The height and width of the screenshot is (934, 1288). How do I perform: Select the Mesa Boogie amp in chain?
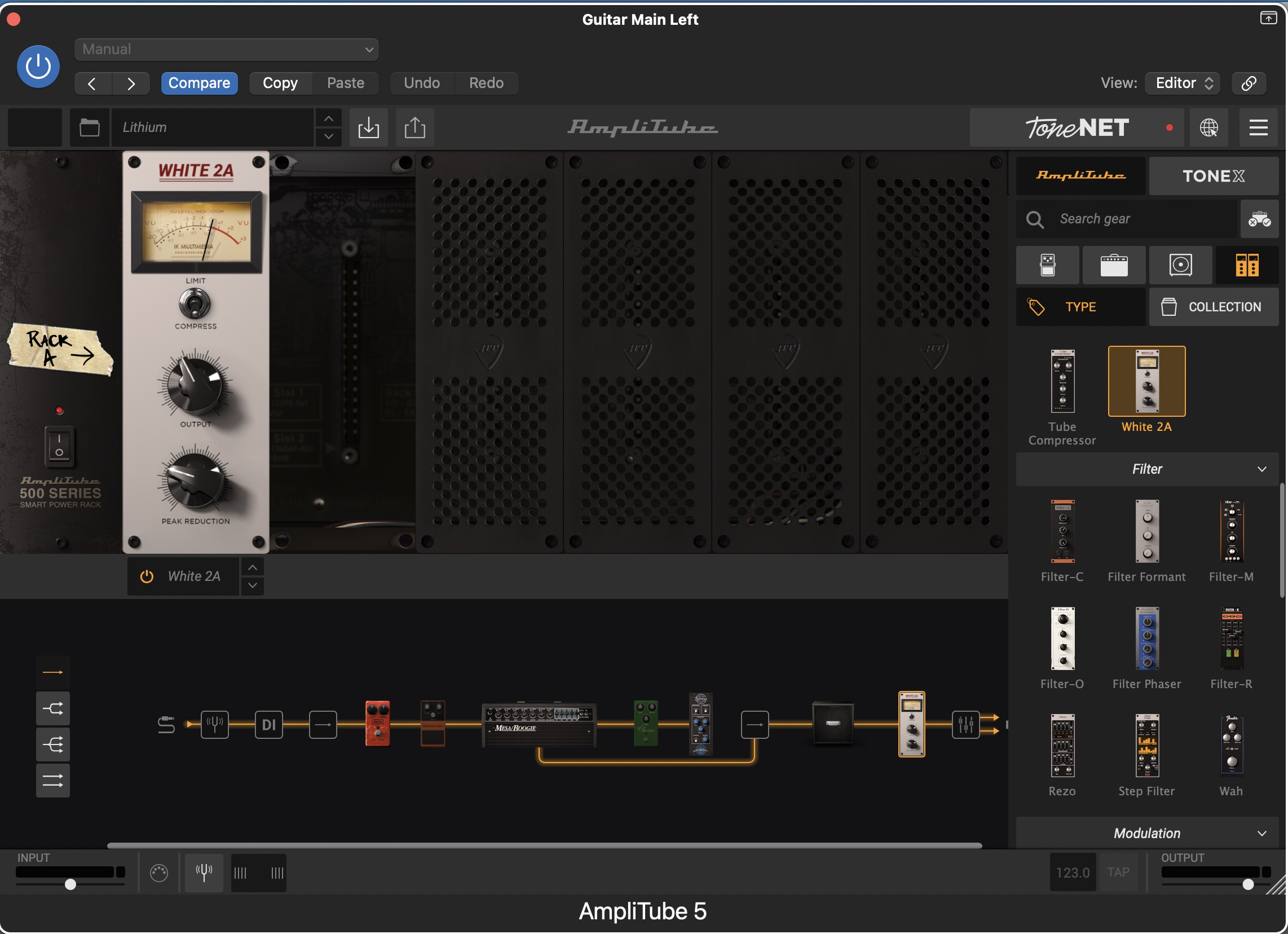tap(539, 725)
